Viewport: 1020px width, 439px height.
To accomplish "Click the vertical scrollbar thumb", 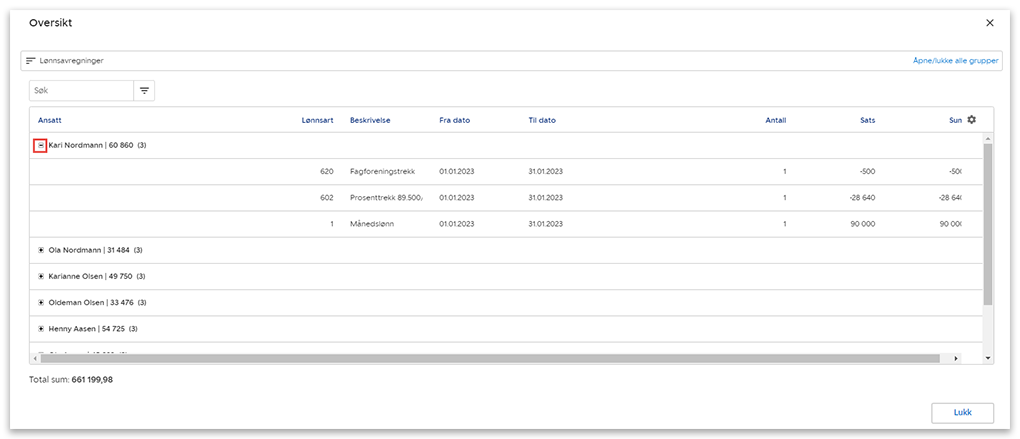I will pos(988,222).
